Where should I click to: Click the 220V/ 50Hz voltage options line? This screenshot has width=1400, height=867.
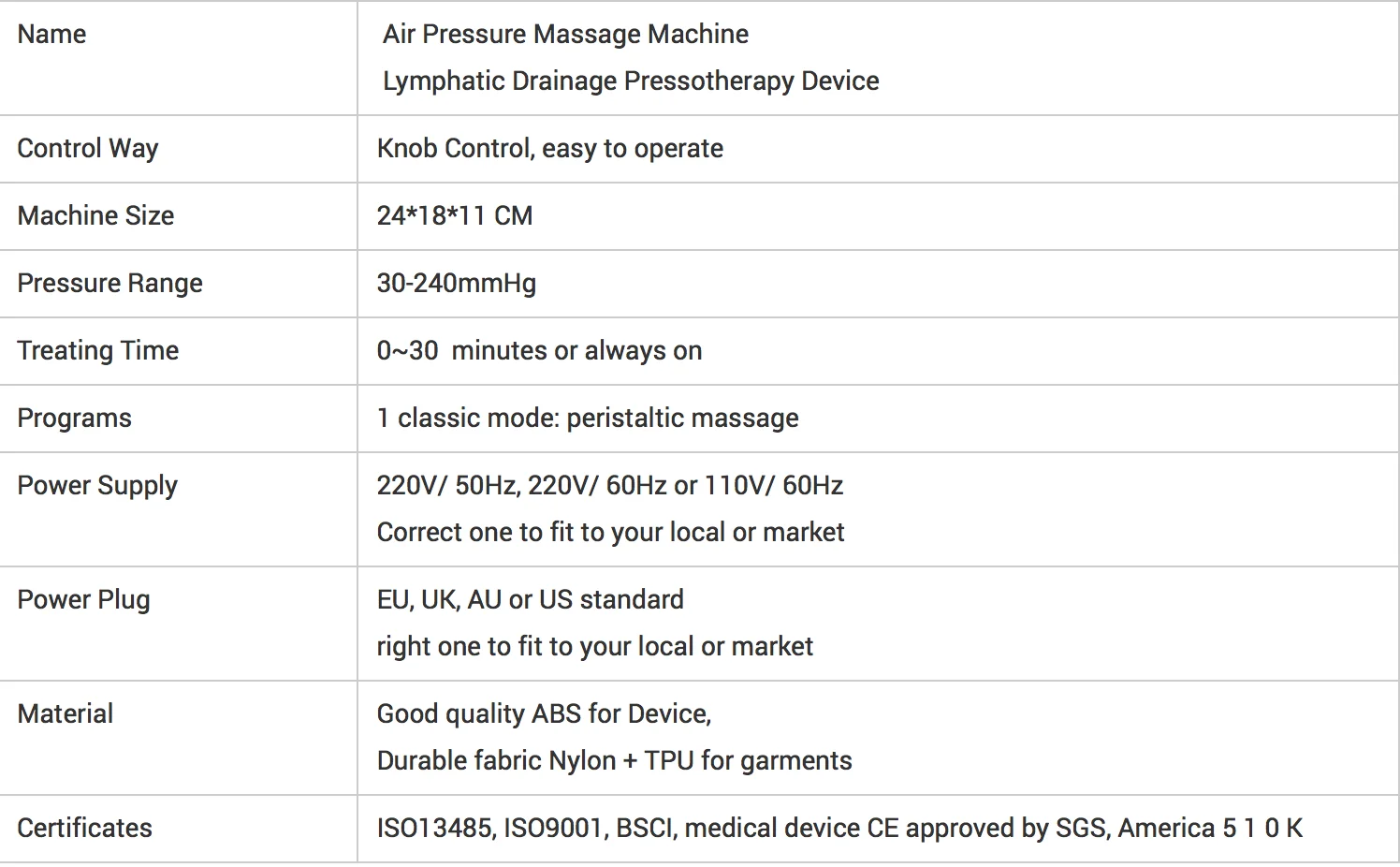pyautogui.click(x=609, y=486)
